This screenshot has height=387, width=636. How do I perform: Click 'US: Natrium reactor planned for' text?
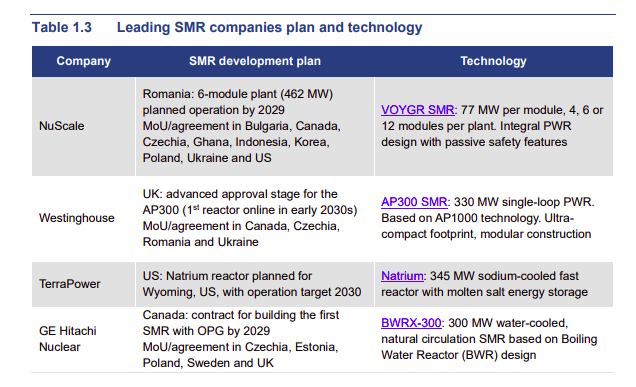pyautogui.click(x=227, y=276)
